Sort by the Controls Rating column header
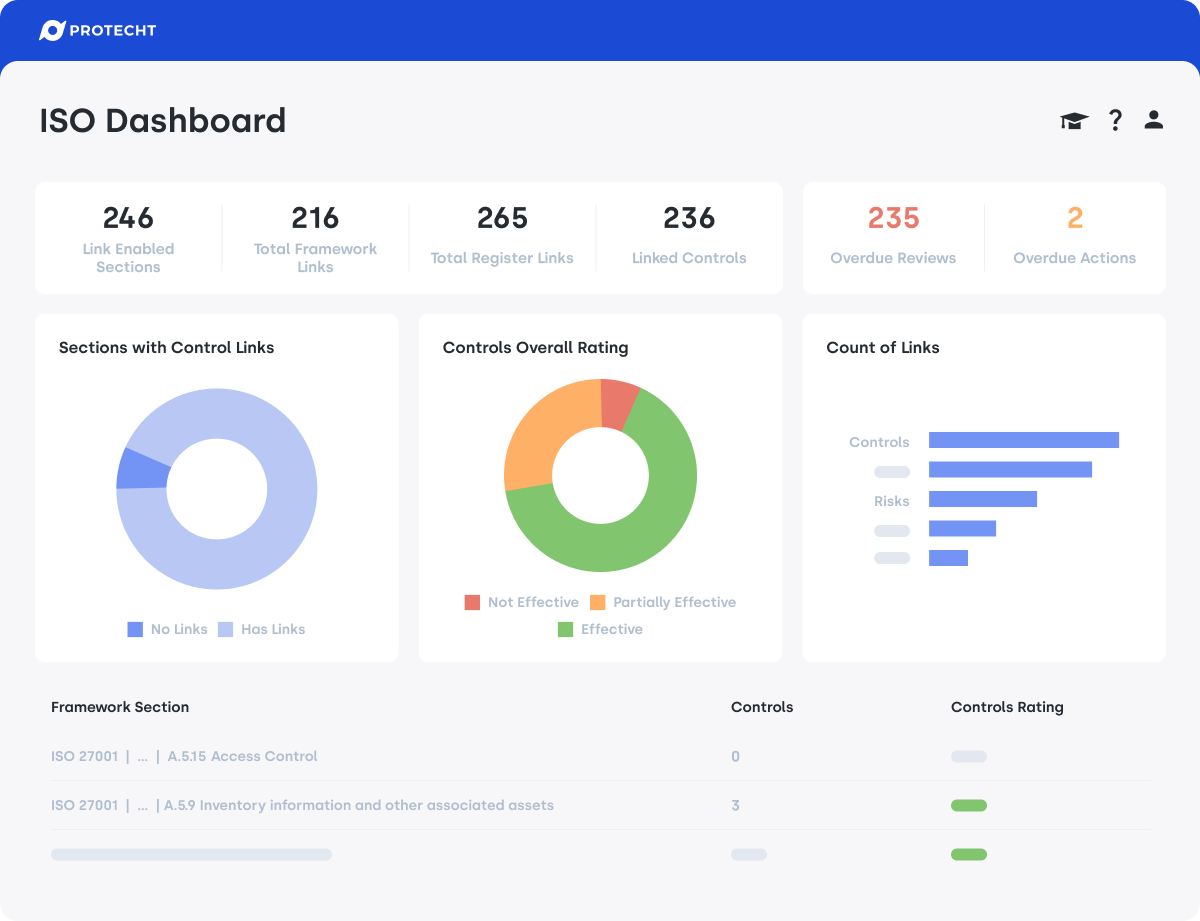Image resolution: width=1200 pixels, height=921 pixels. pos(1007,707)
